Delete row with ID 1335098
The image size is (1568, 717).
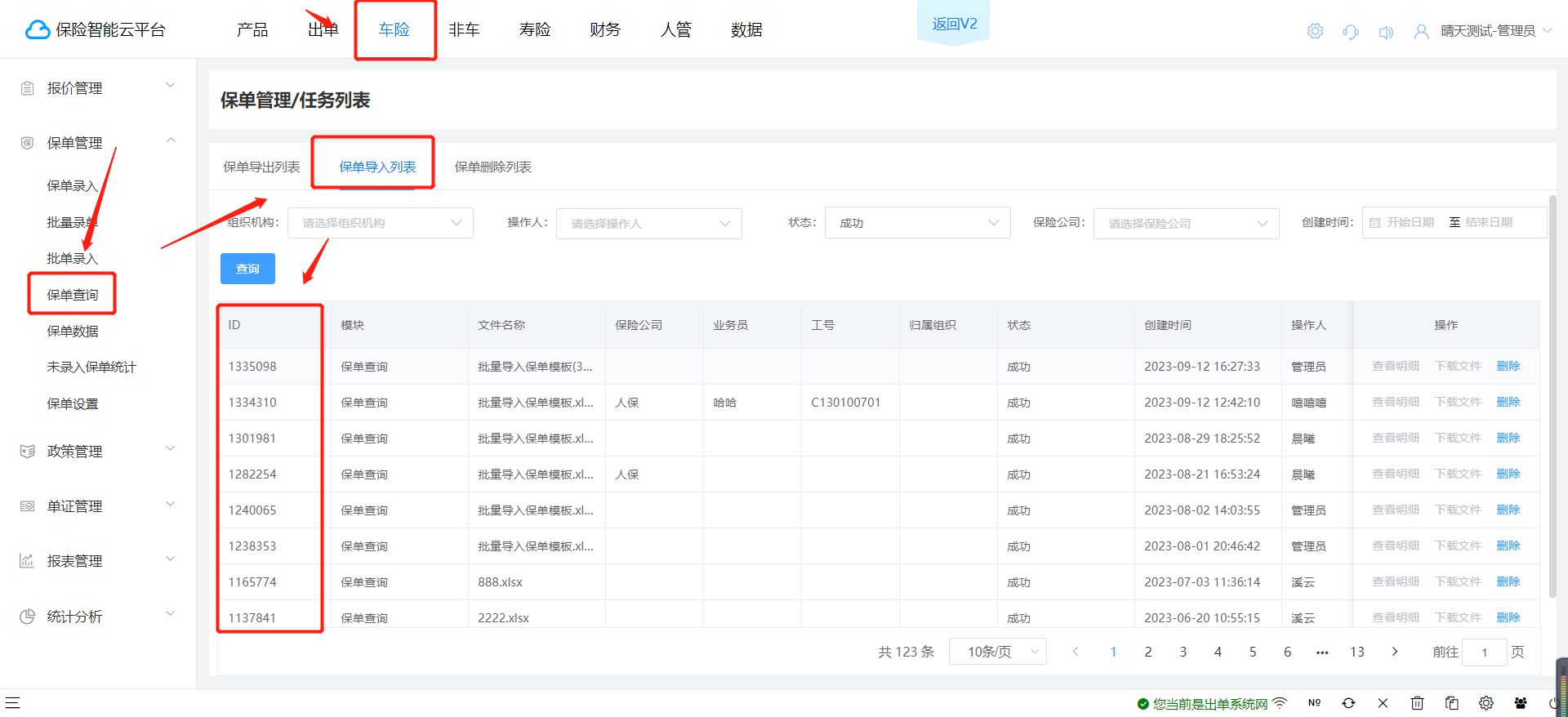(1508, 366)
